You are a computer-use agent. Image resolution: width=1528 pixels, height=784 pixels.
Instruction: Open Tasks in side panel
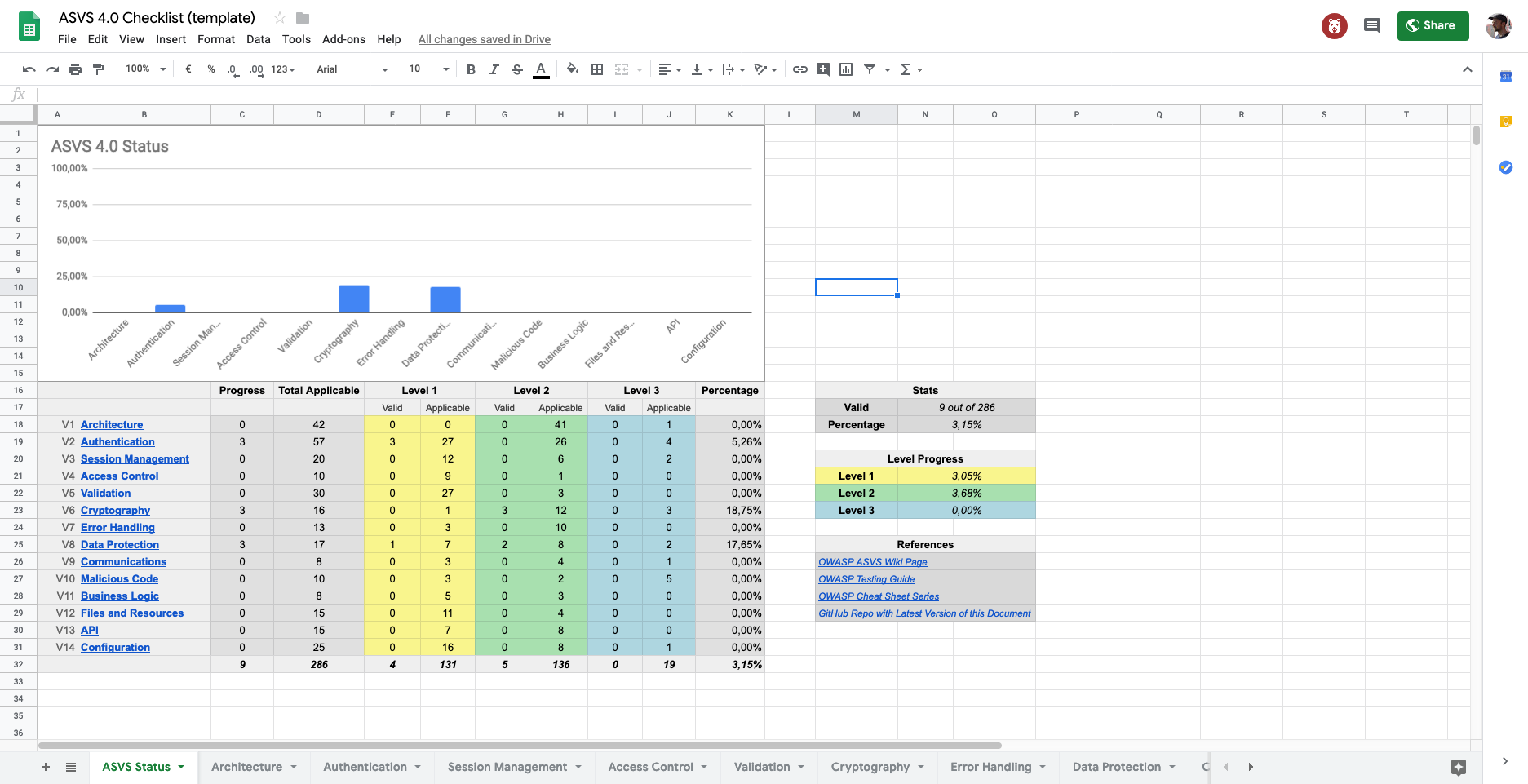1506,167
